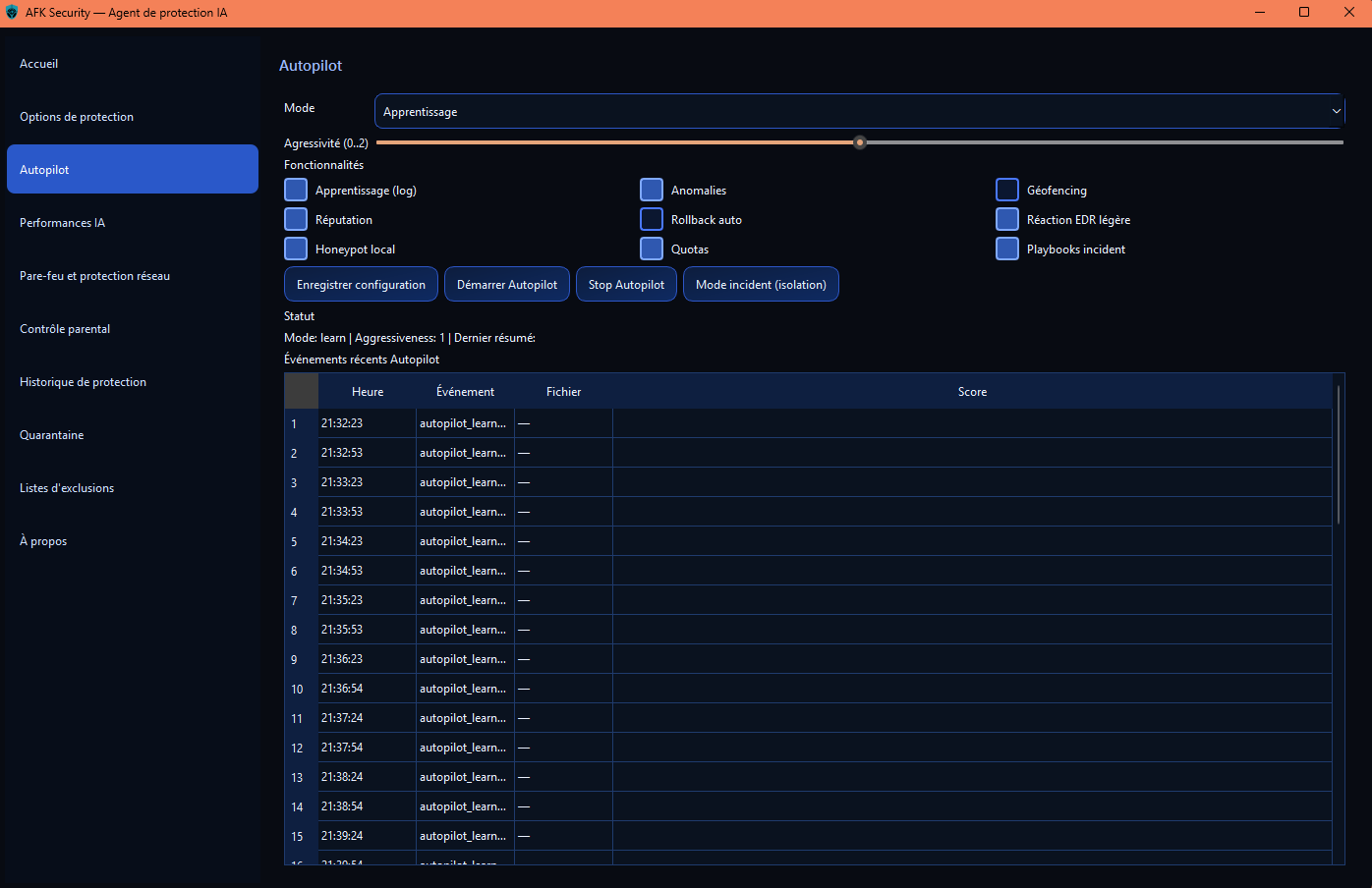
Task: Click the Agressivité slider handle
Action: [x=860, y=142]
